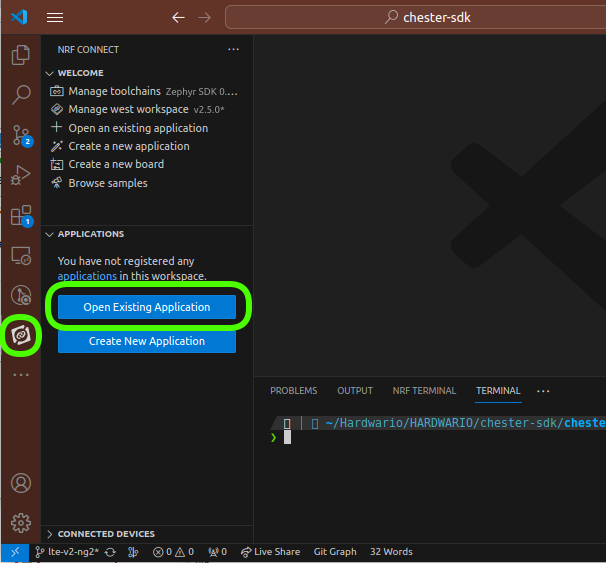Screen dimensions: 606x563
Task: Open the Extensions view icon
Action: pyautogui.click(x=20, y=215)
